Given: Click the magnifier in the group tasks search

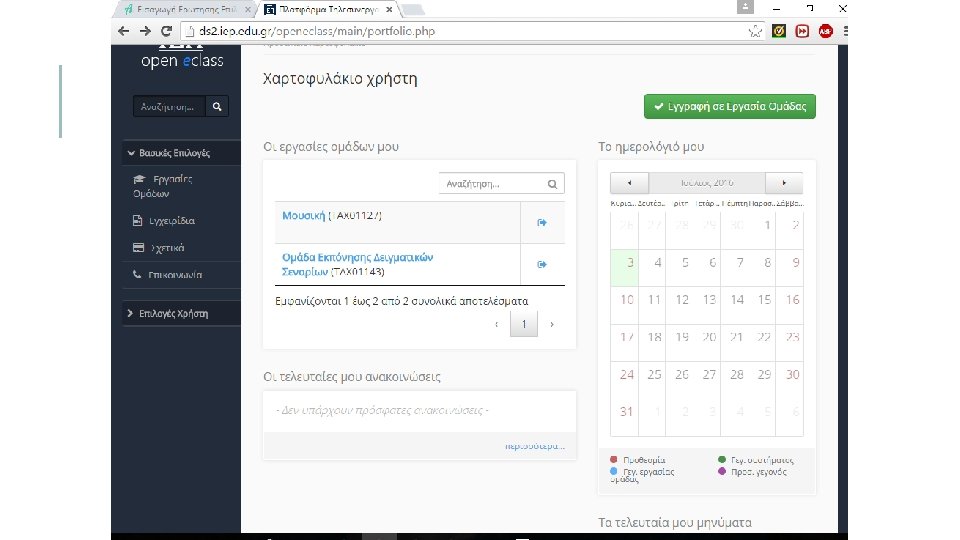Looking at the screenshot, I should pyautogui.click(x=552, y=184).
